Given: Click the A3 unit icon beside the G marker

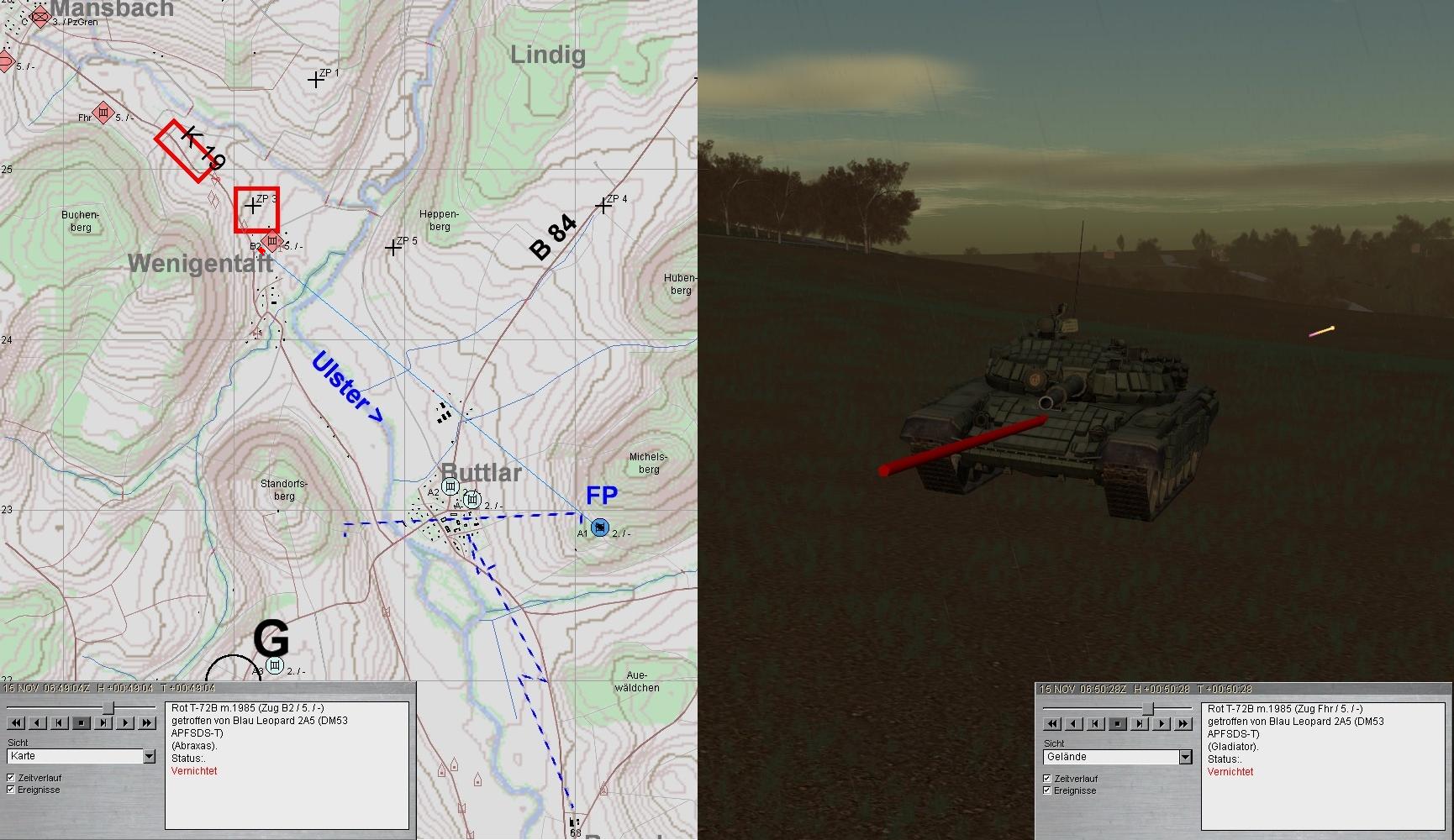Looking at the screenshot, I should tap(274, 666).
